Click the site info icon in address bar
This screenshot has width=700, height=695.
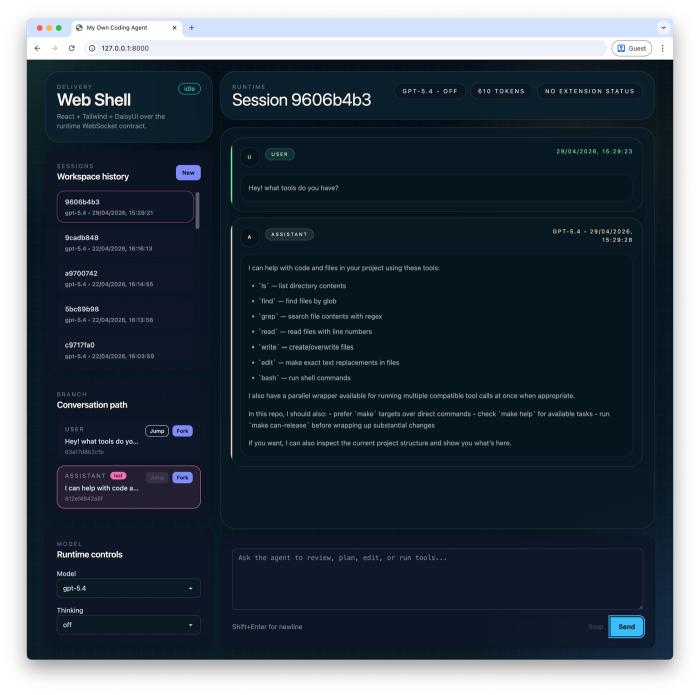coord(92,48)
